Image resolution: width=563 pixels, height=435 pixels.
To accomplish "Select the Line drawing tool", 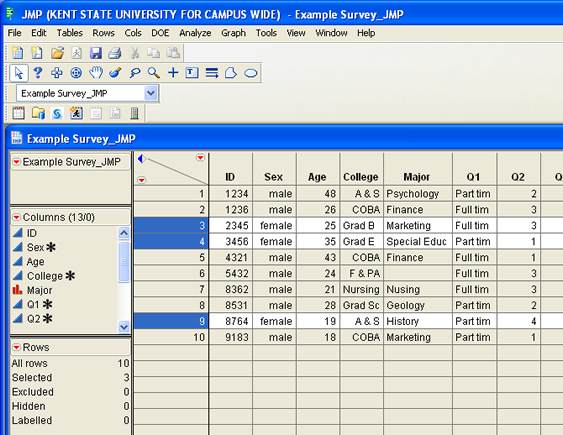I will pos(212,73).
